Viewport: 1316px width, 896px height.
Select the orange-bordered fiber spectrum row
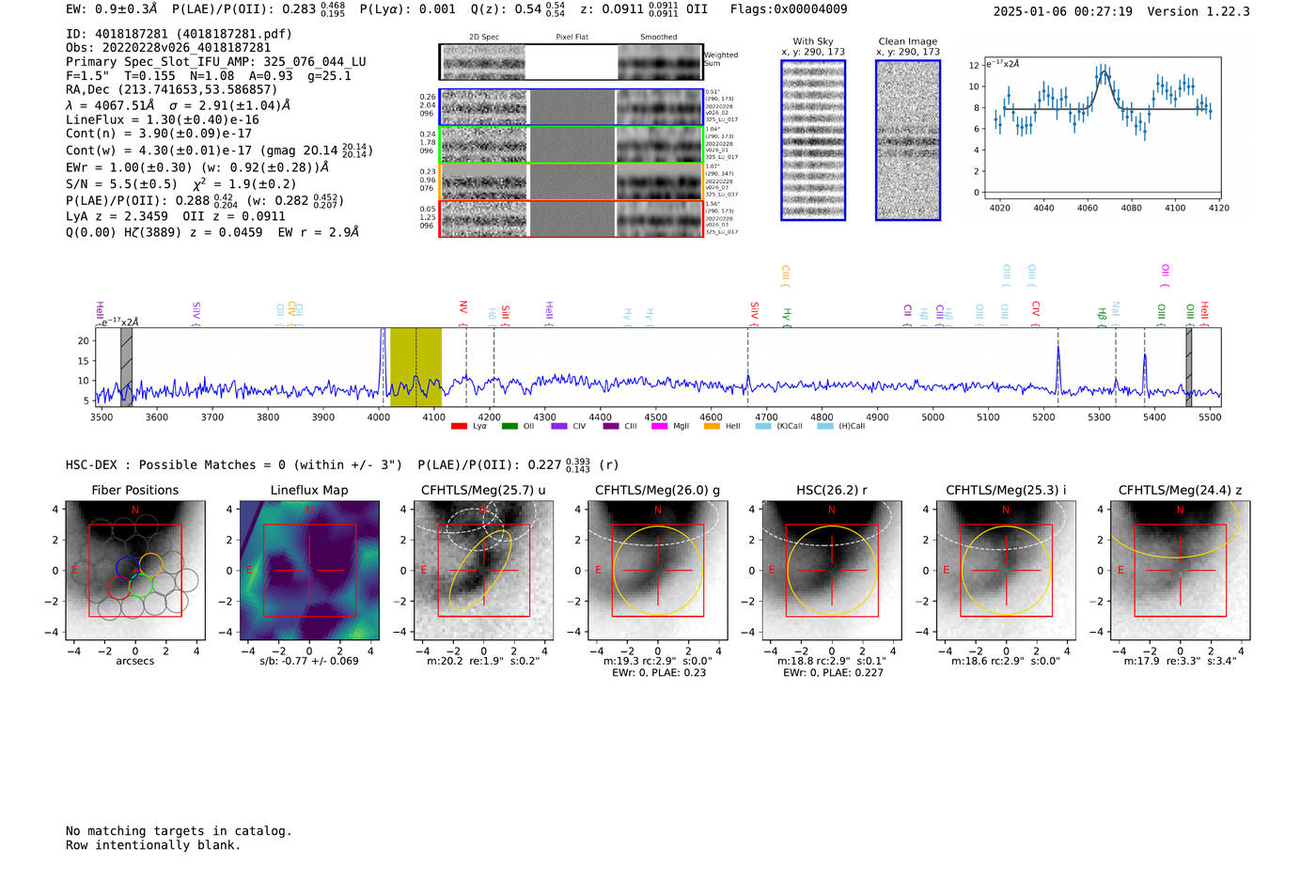tap(572, 181)
